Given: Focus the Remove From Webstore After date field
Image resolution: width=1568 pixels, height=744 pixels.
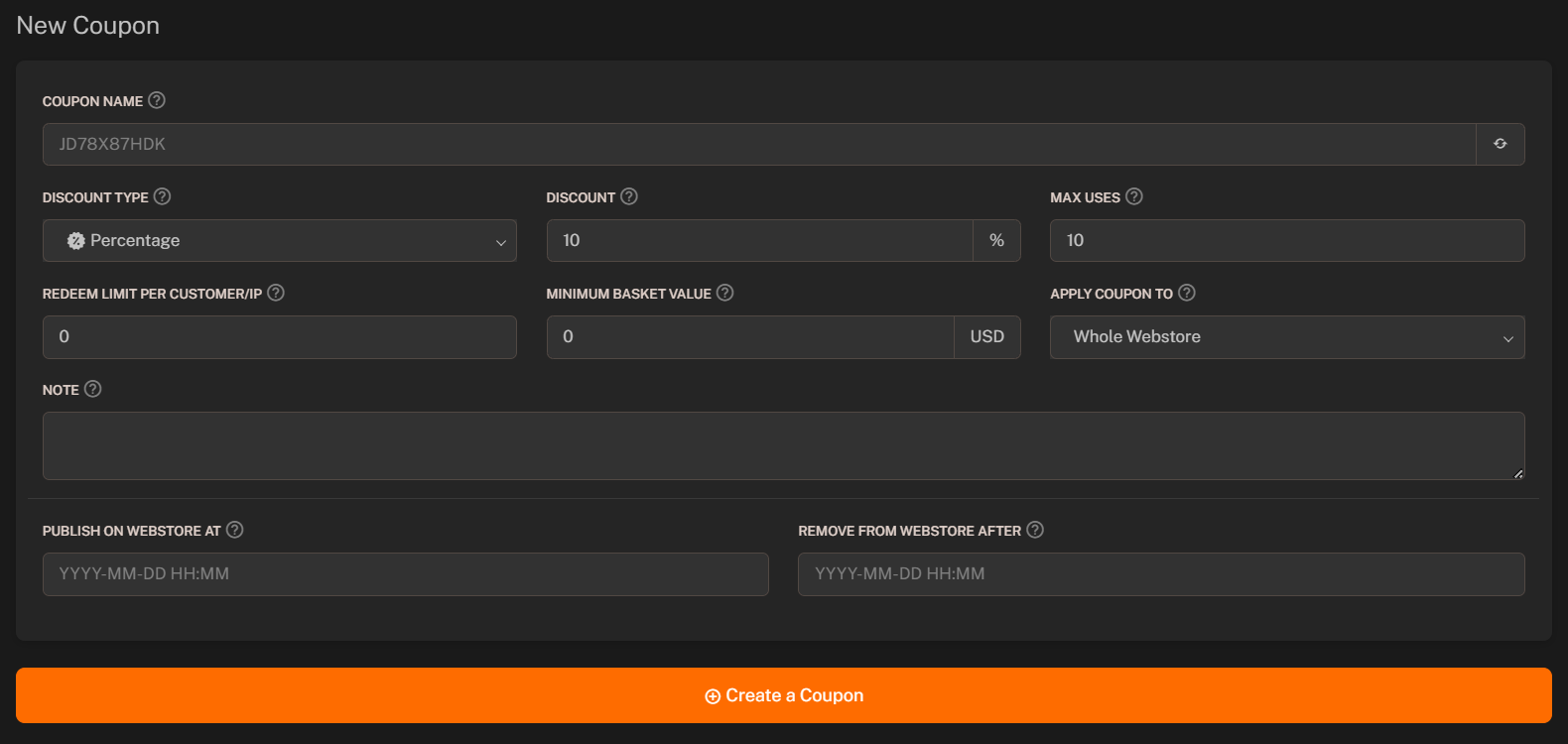Looking at the screenshot, I should [x=1161, y=574].
